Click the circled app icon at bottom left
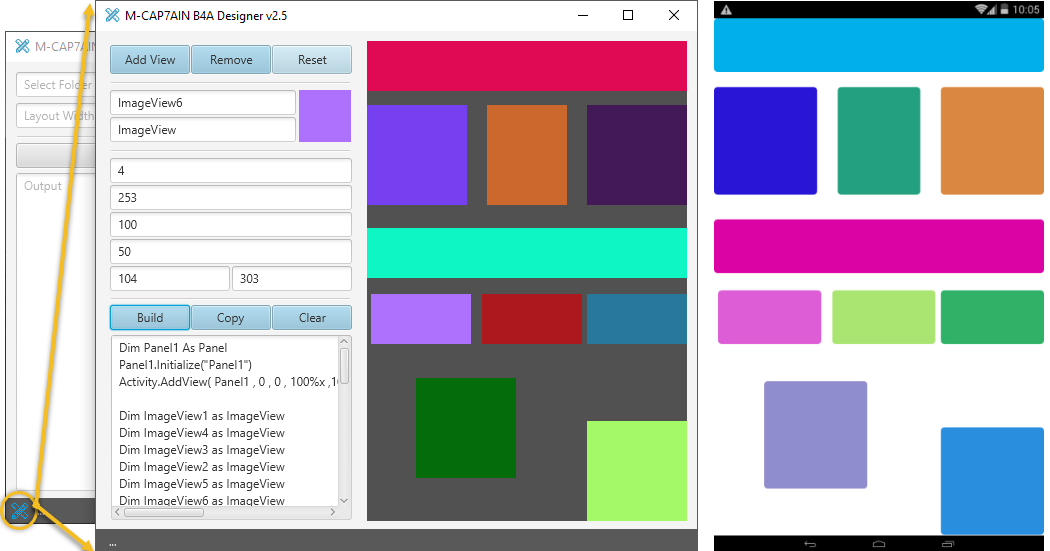This screenshot has width=1050, height=551. pyautogui.click(x=19, y=512)
